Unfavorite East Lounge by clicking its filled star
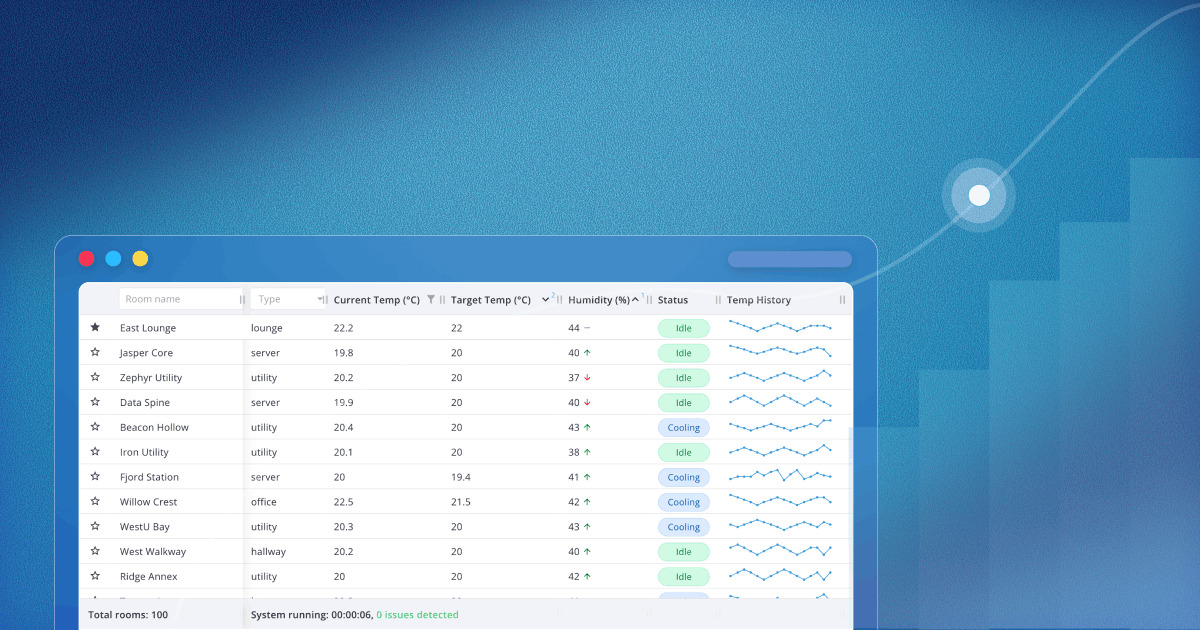 coord(95,327)
